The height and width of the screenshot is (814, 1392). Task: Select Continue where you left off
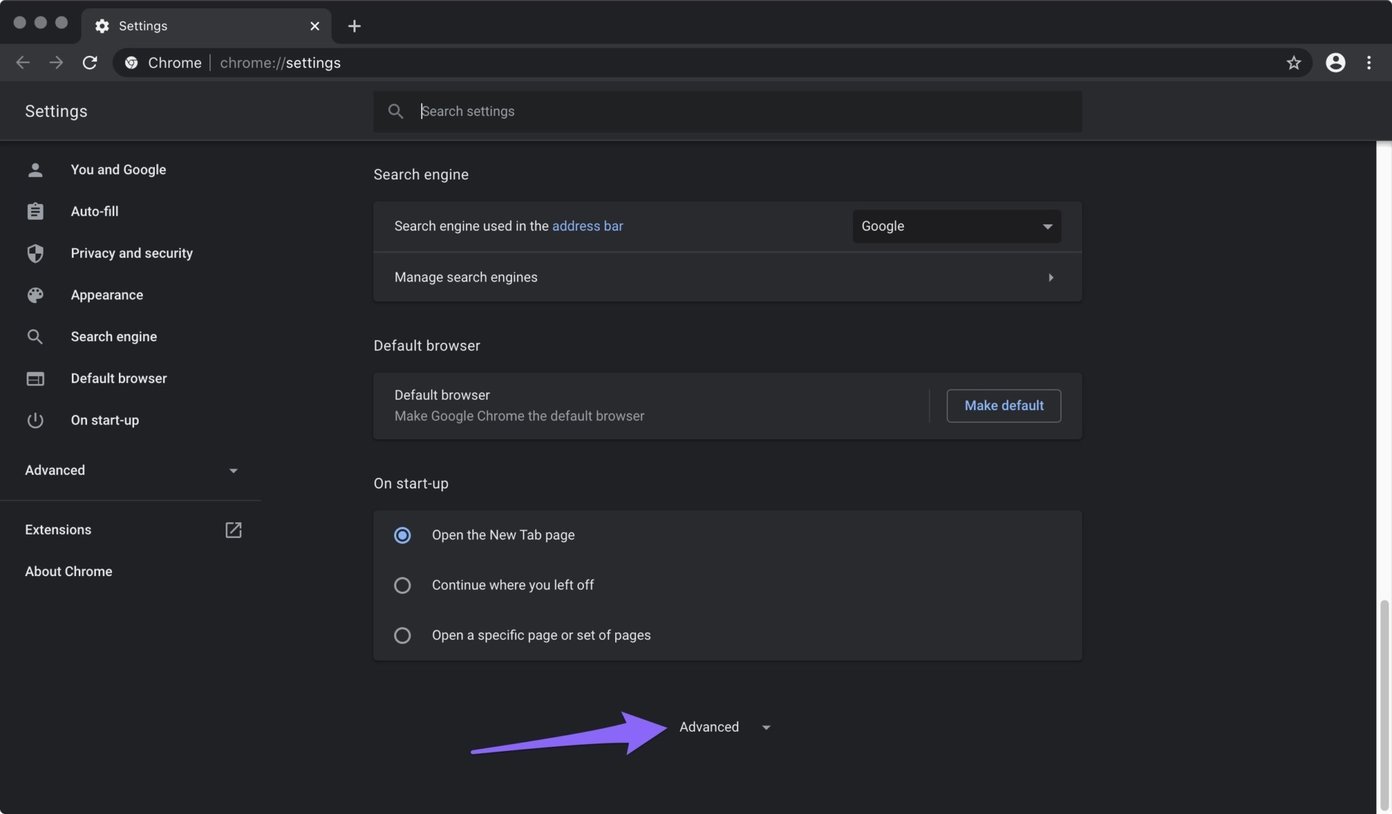(x=402, y=585)
